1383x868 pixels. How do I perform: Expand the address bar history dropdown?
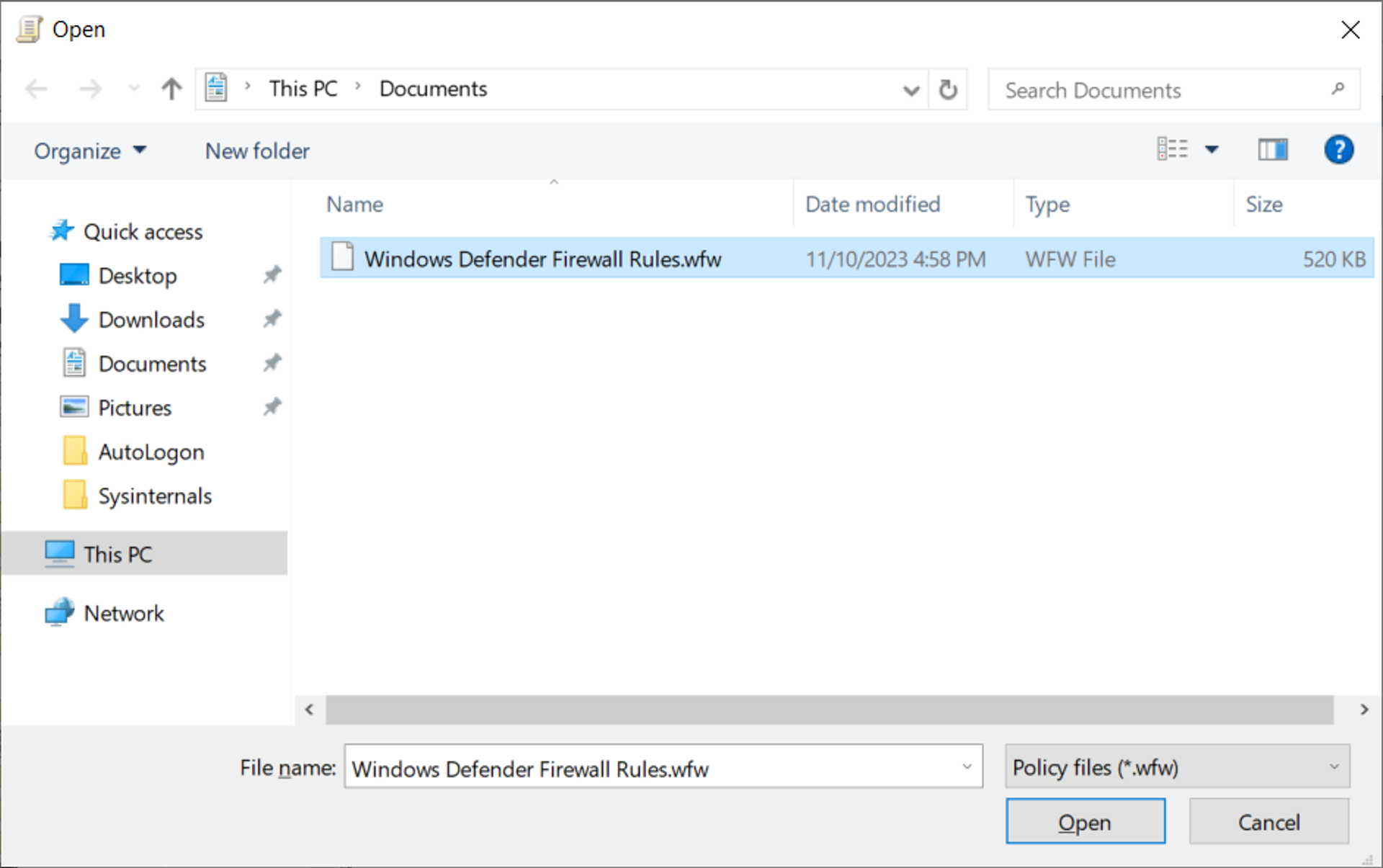tap(911, 90)
